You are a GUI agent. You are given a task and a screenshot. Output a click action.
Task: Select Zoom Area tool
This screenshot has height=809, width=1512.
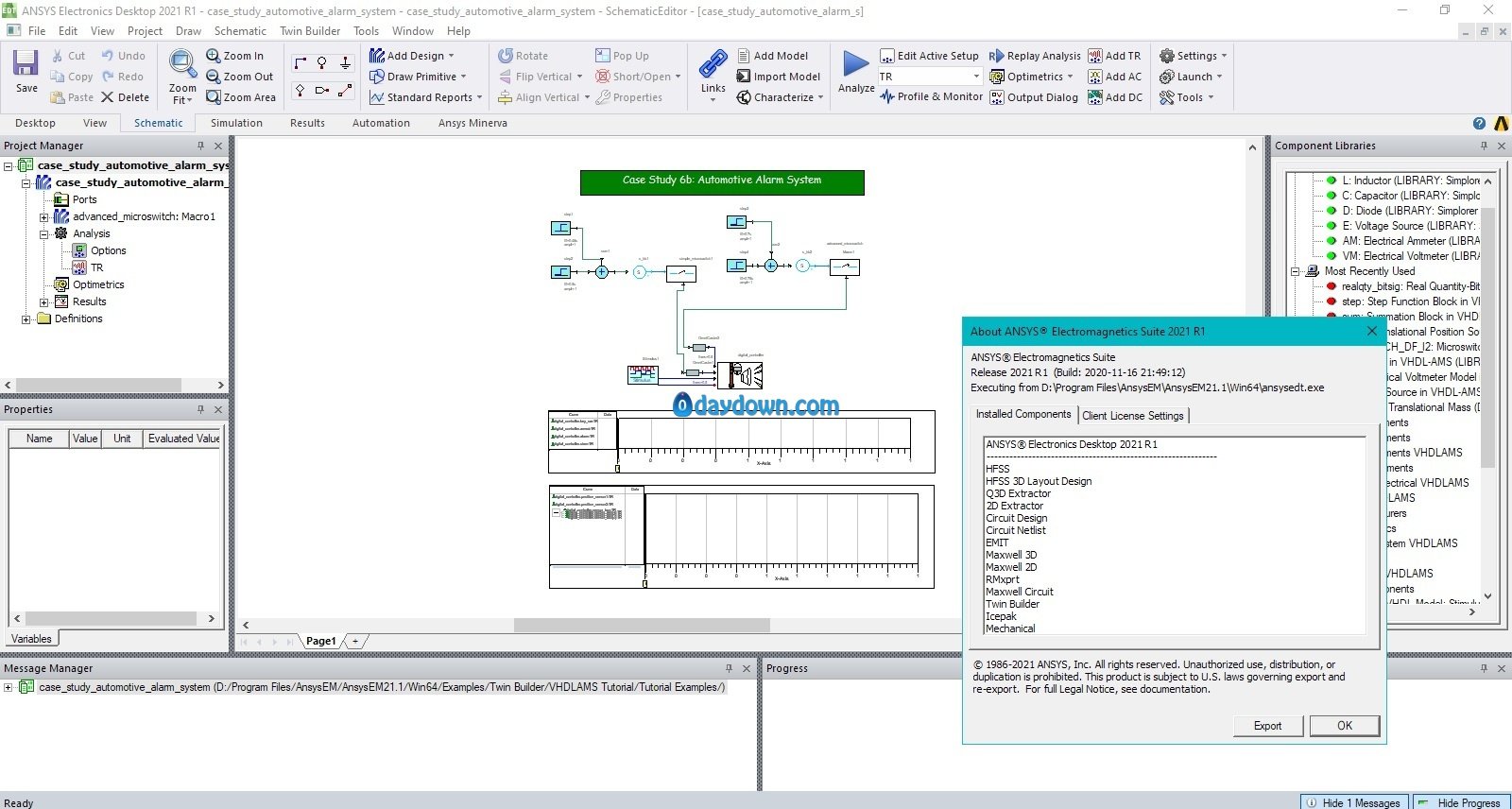pyautogui.click(x=241, y=97)
